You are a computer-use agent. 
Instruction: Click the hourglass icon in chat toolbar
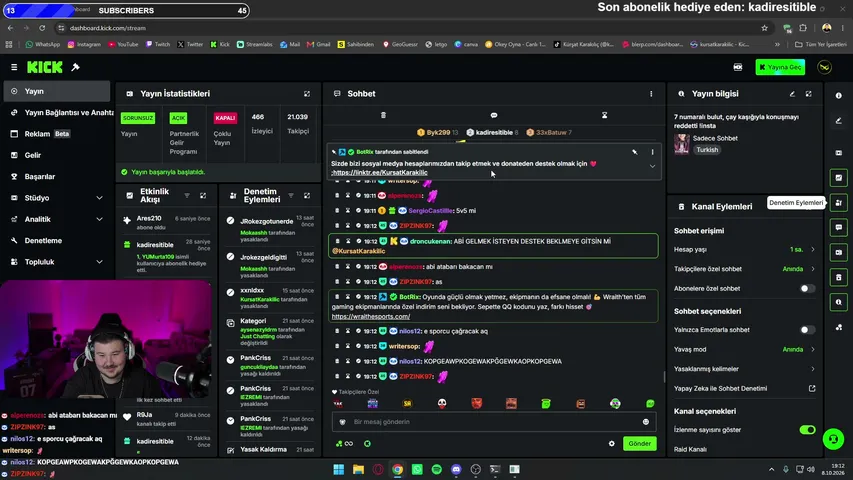pos(604,115)
